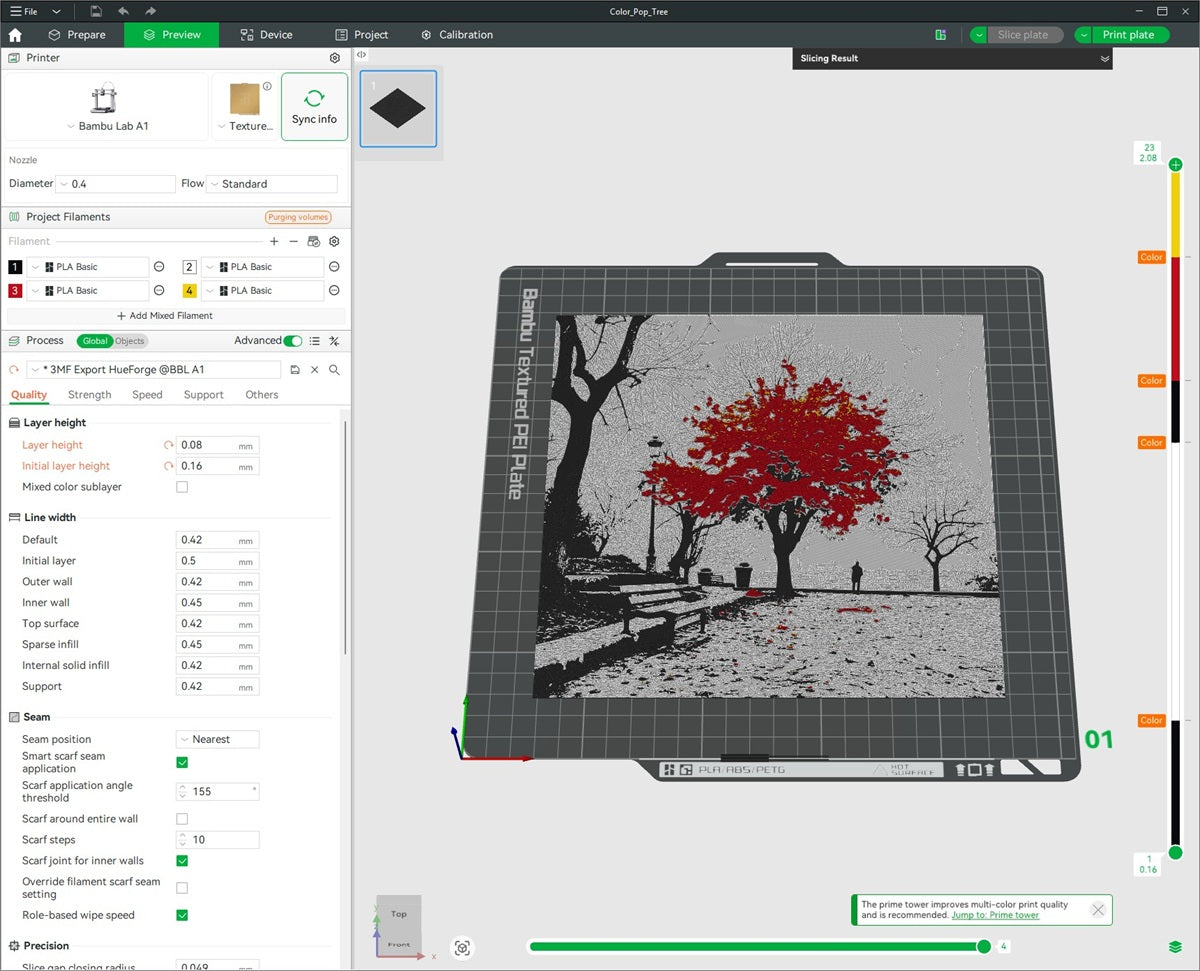Expand the Slicing Result panel

tap(1105, 59)
